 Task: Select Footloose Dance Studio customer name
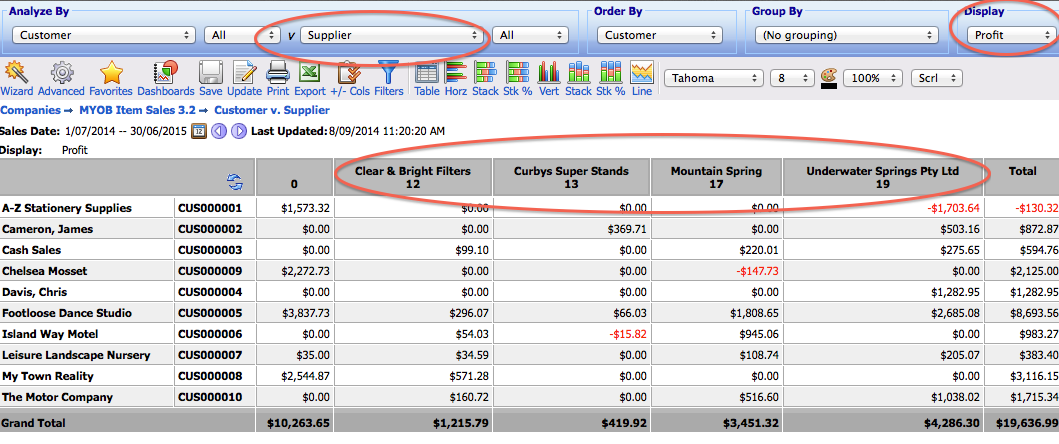(67, 313)
